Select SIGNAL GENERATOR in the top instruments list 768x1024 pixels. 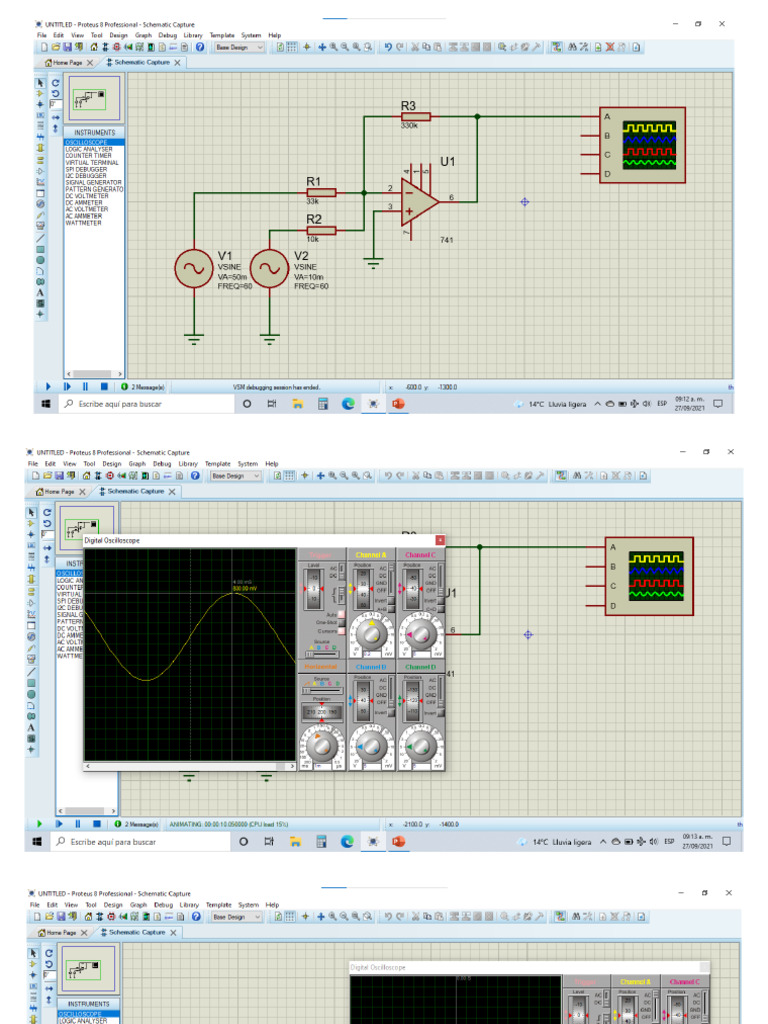tap(93, 182)
